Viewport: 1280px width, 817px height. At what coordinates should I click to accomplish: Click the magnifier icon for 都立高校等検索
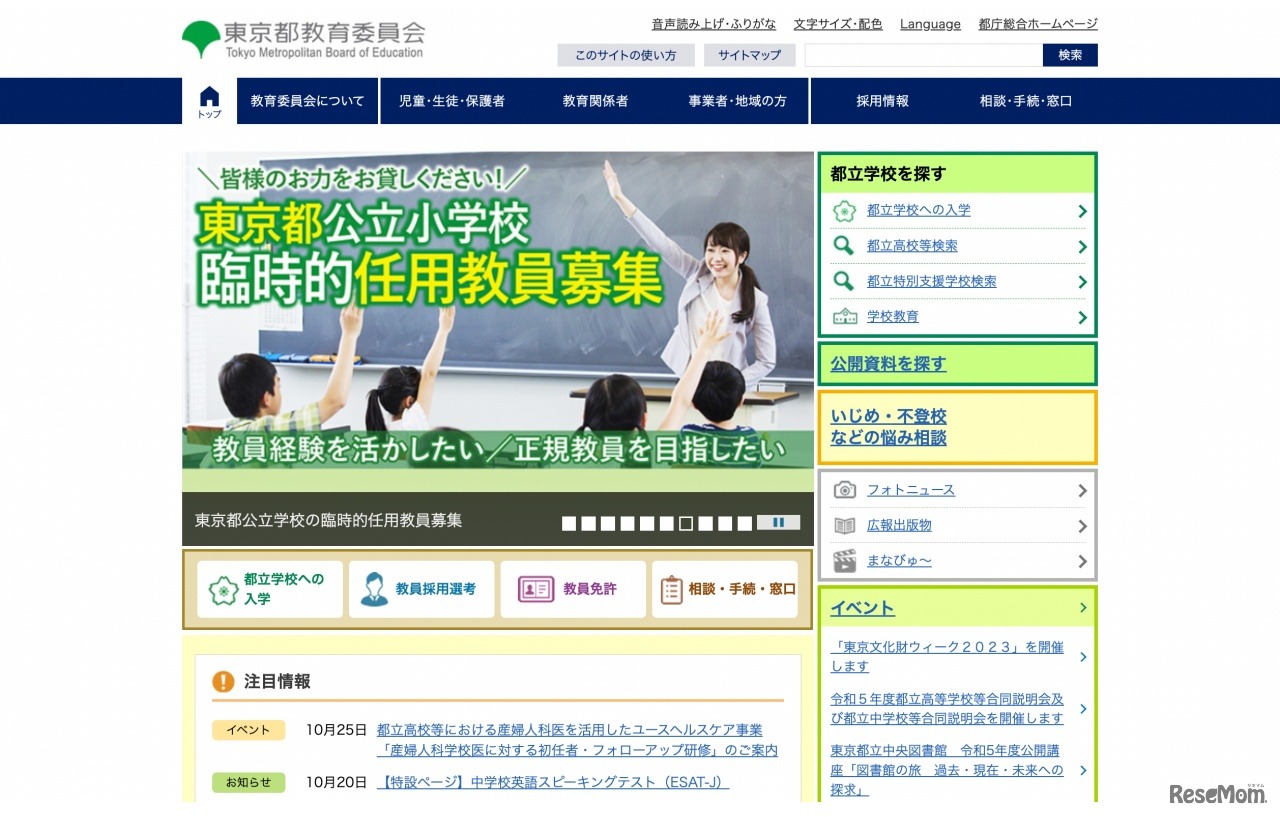[843, 245]
